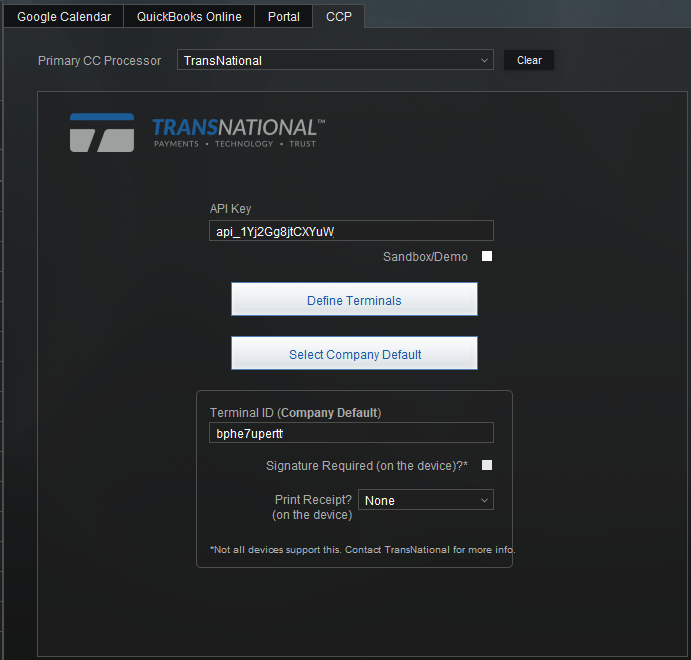This screenshot has height=660, width=691.
Task: Activate the CCP tab
Action: click(338, 16)
